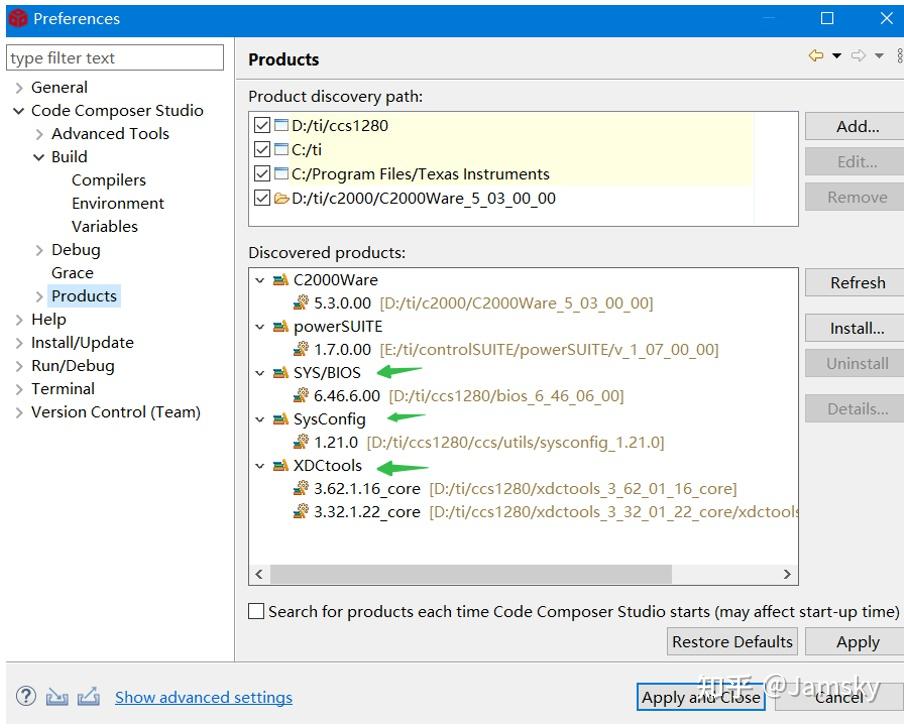The height and width of the screenshot is (728, 904).
Task: Select Compilers under Build
Action: tap(108, 180)
